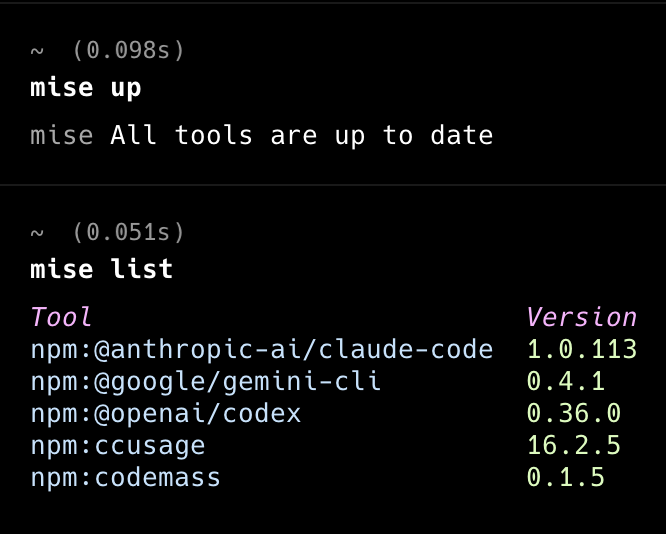Click version 1.0.113 value
This screenshot has width=666, height=534.
tap(582, 349)
